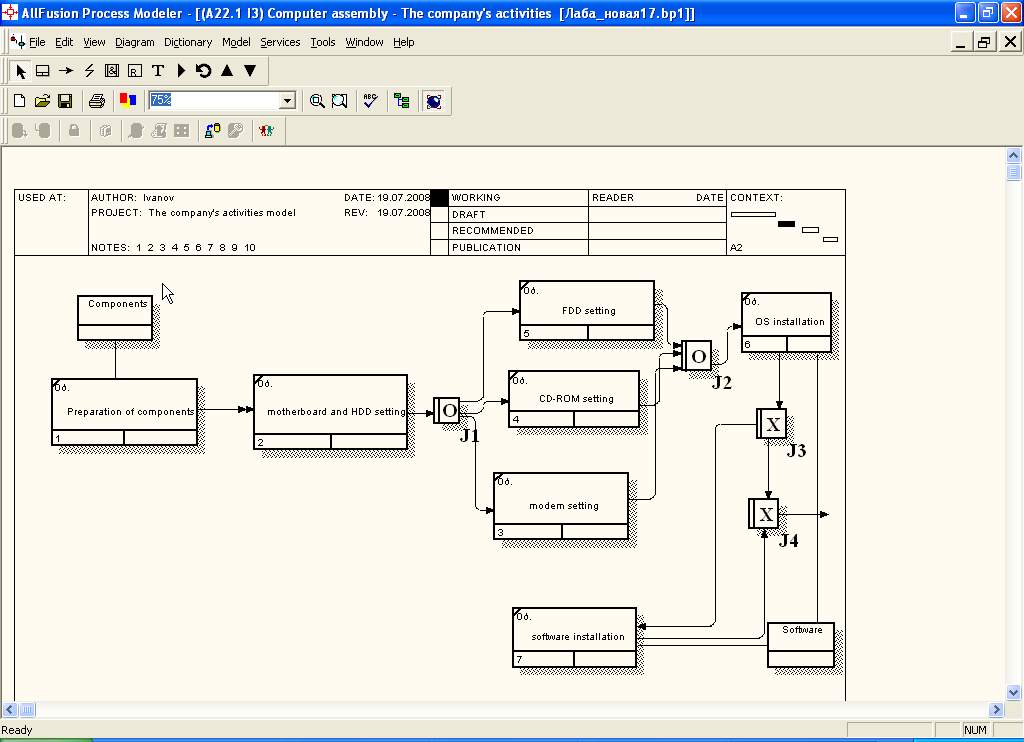Select the Activity Box tool
1024x742 pixels.
(42, 71)
